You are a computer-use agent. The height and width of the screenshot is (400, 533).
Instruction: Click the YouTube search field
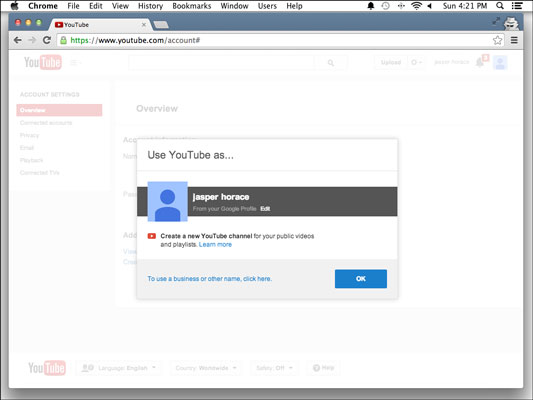coord(221,63)
